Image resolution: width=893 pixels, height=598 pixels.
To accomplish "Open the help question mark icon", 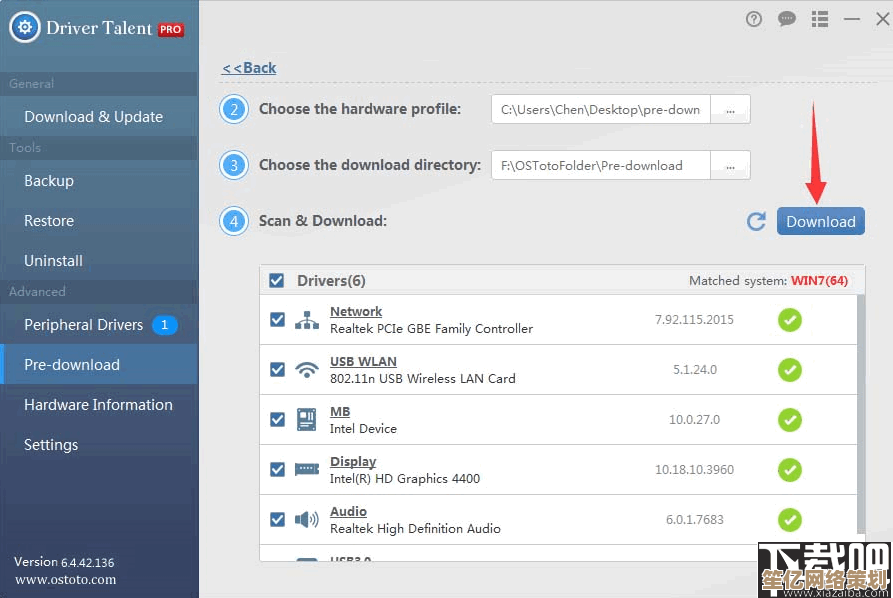I will click(754, 19).
